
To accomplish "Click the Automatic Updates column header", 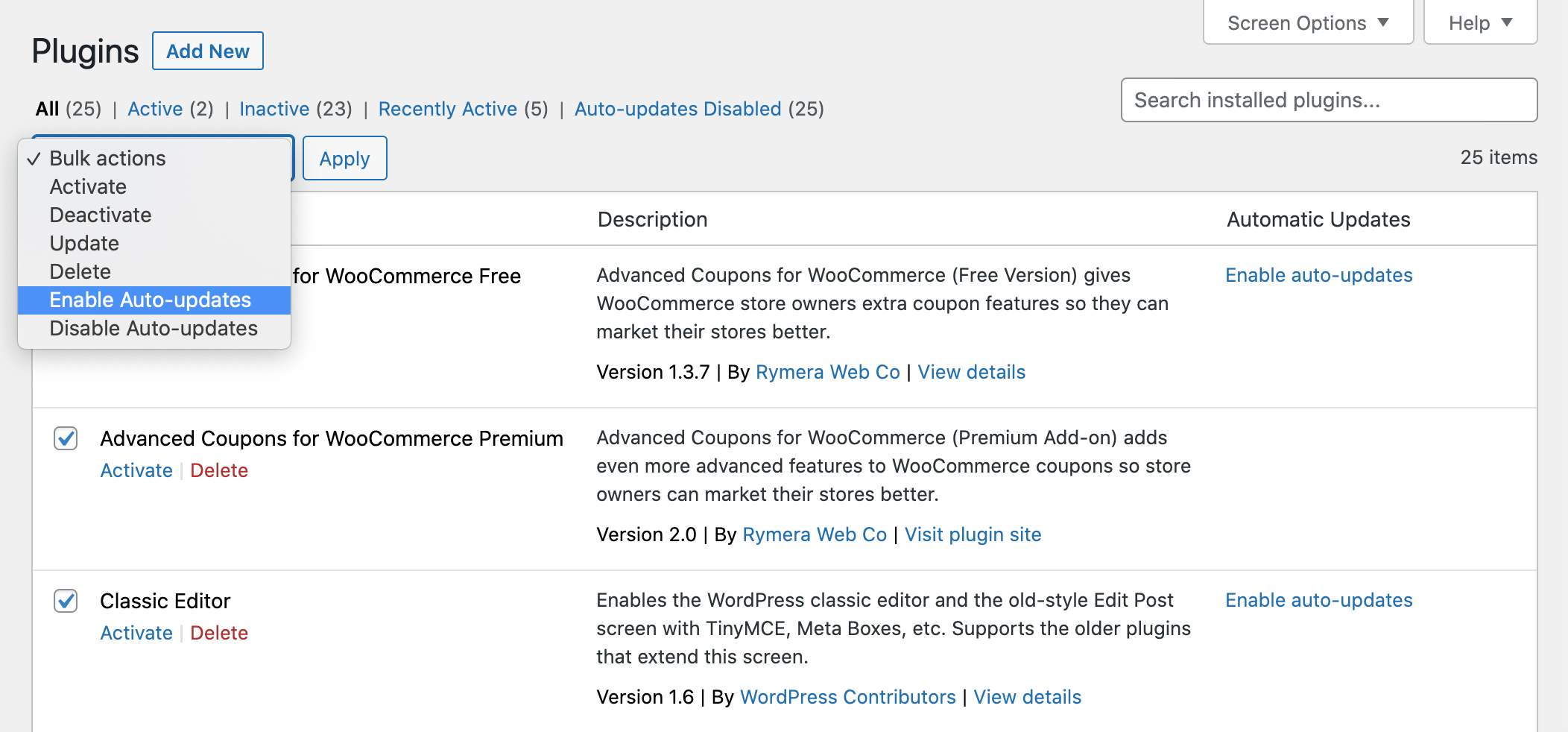I will (x=1319, y=219).
